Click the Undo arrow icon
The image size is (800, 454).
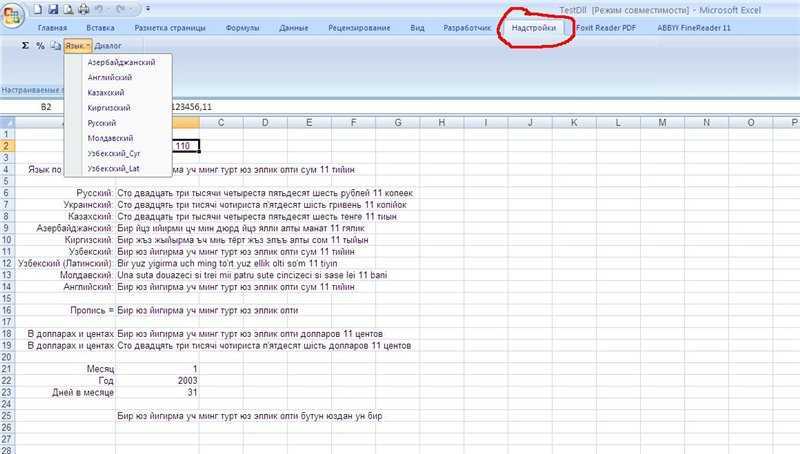tap(99, 9)
